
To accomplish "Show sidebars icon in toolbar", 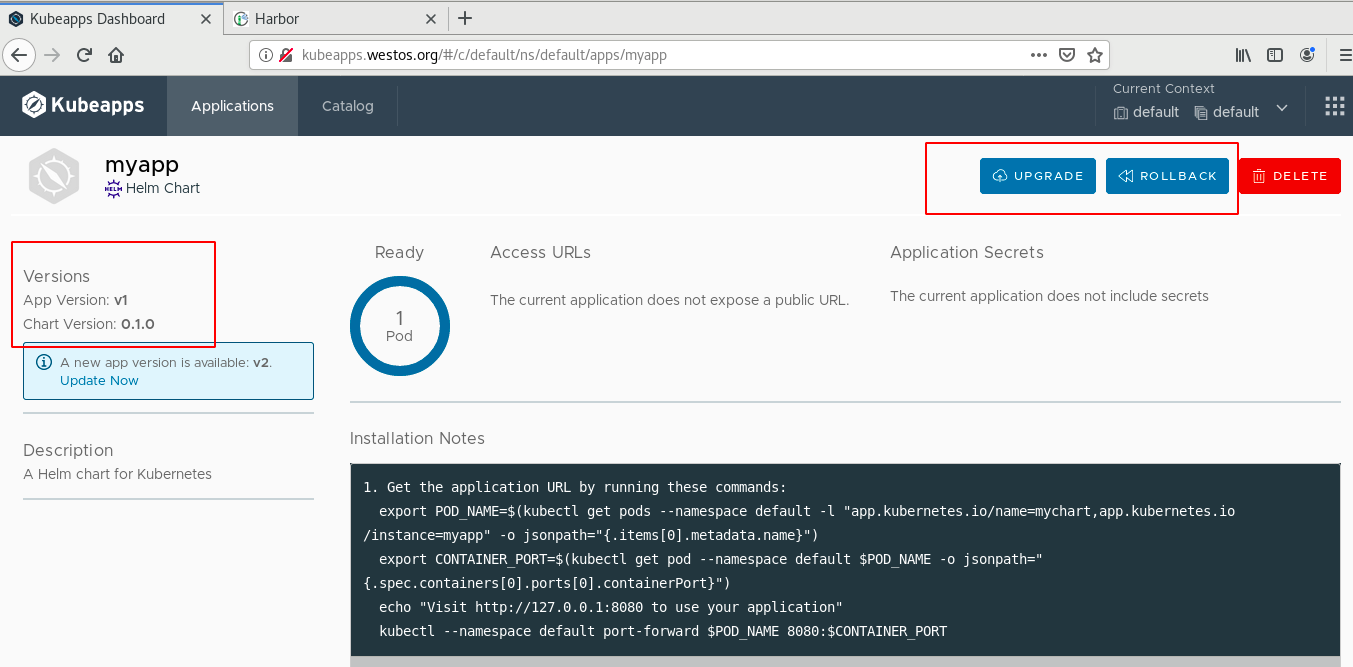I will [1275, 55].
